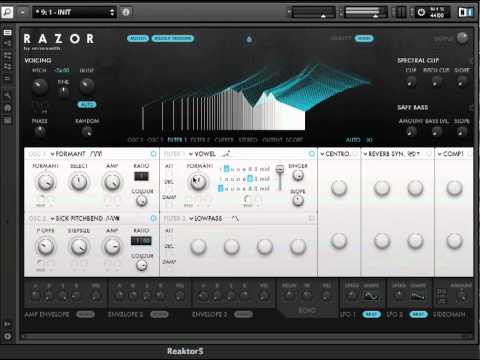
Task: Open the 9: 1 - INIT snapshot dropdown
Action: tap(74, 12)
